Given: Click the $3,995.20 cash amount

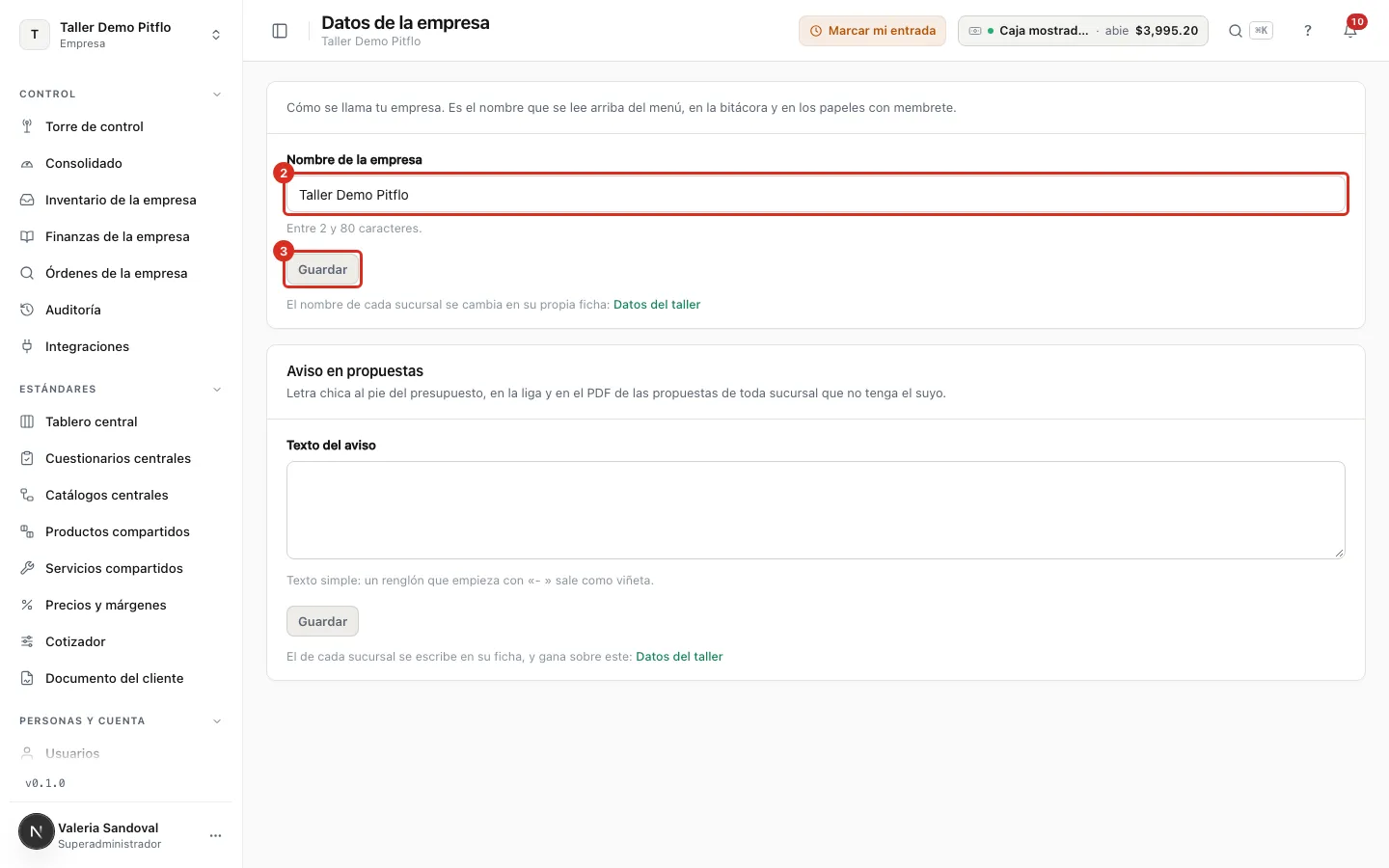Looking at the screenshot, I should 1167,31.
